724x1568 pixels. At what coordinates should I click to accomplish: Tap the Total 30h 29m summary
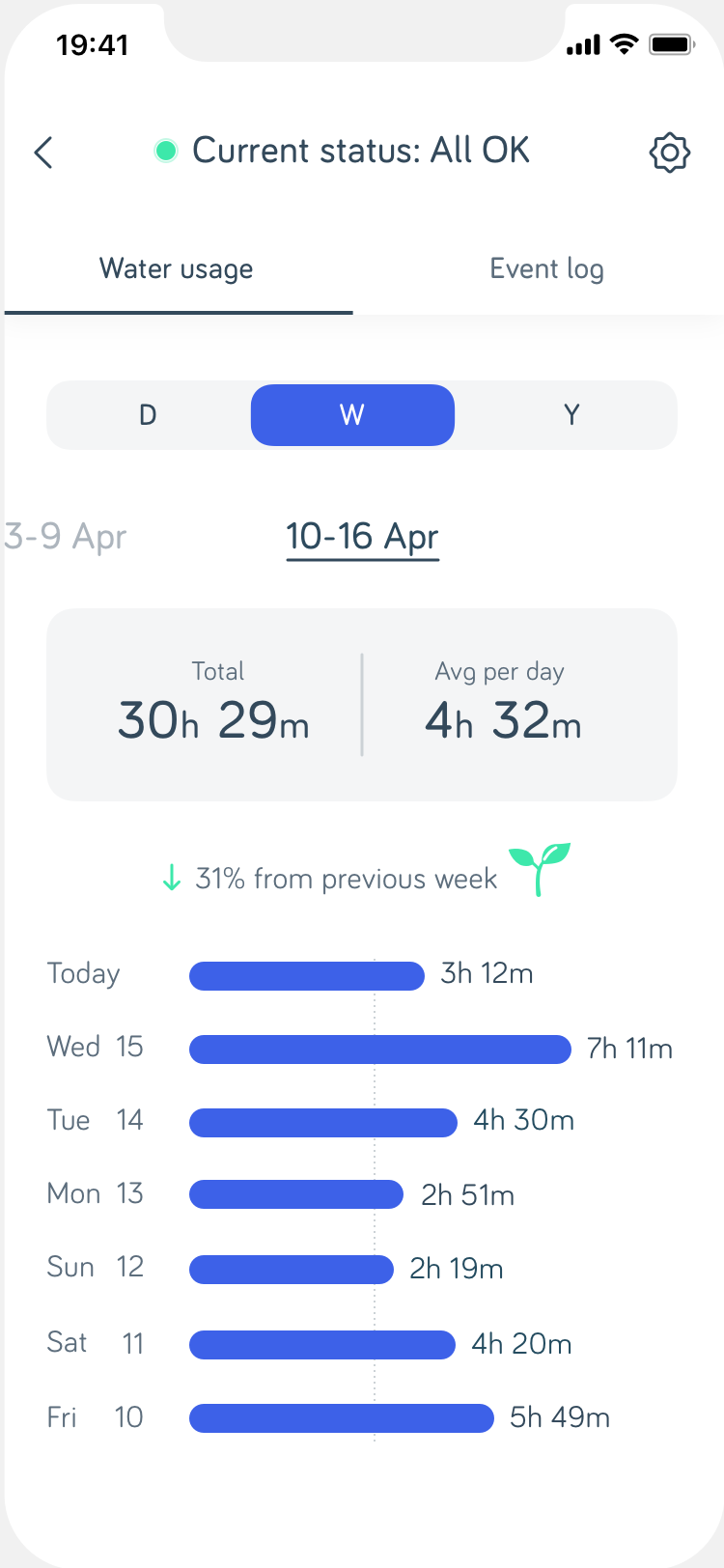click(x=214, y=705)
